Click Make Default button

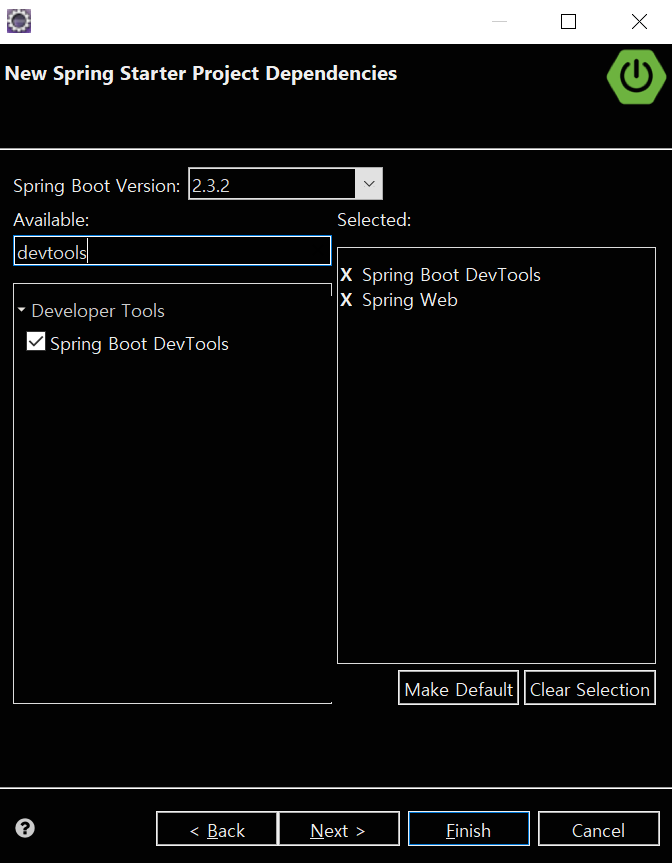click(x=458, y=688)
